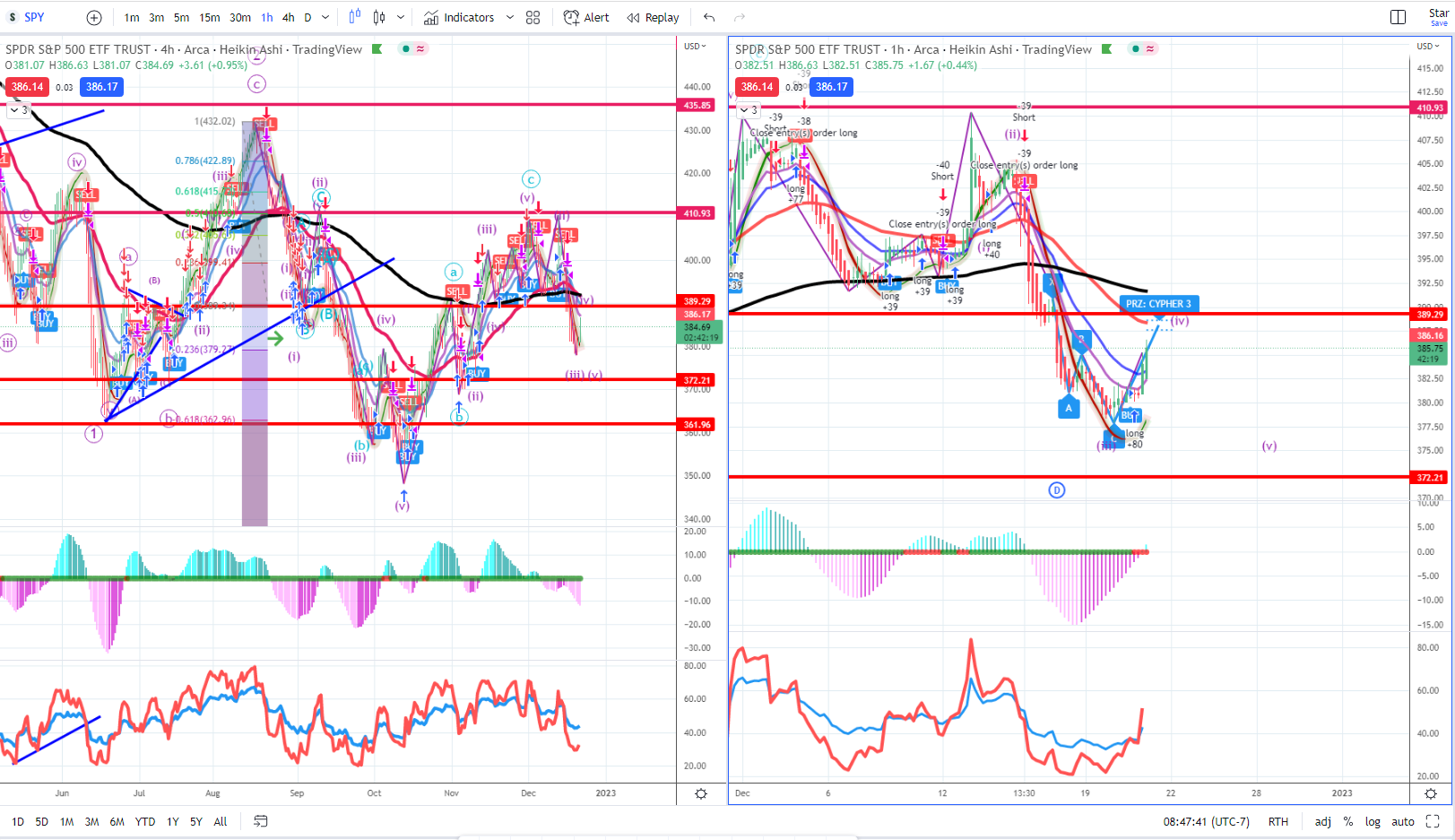This screenshot has width=1455, height=840.
Task: Set date range to 6M
Action: pos(117,822)
